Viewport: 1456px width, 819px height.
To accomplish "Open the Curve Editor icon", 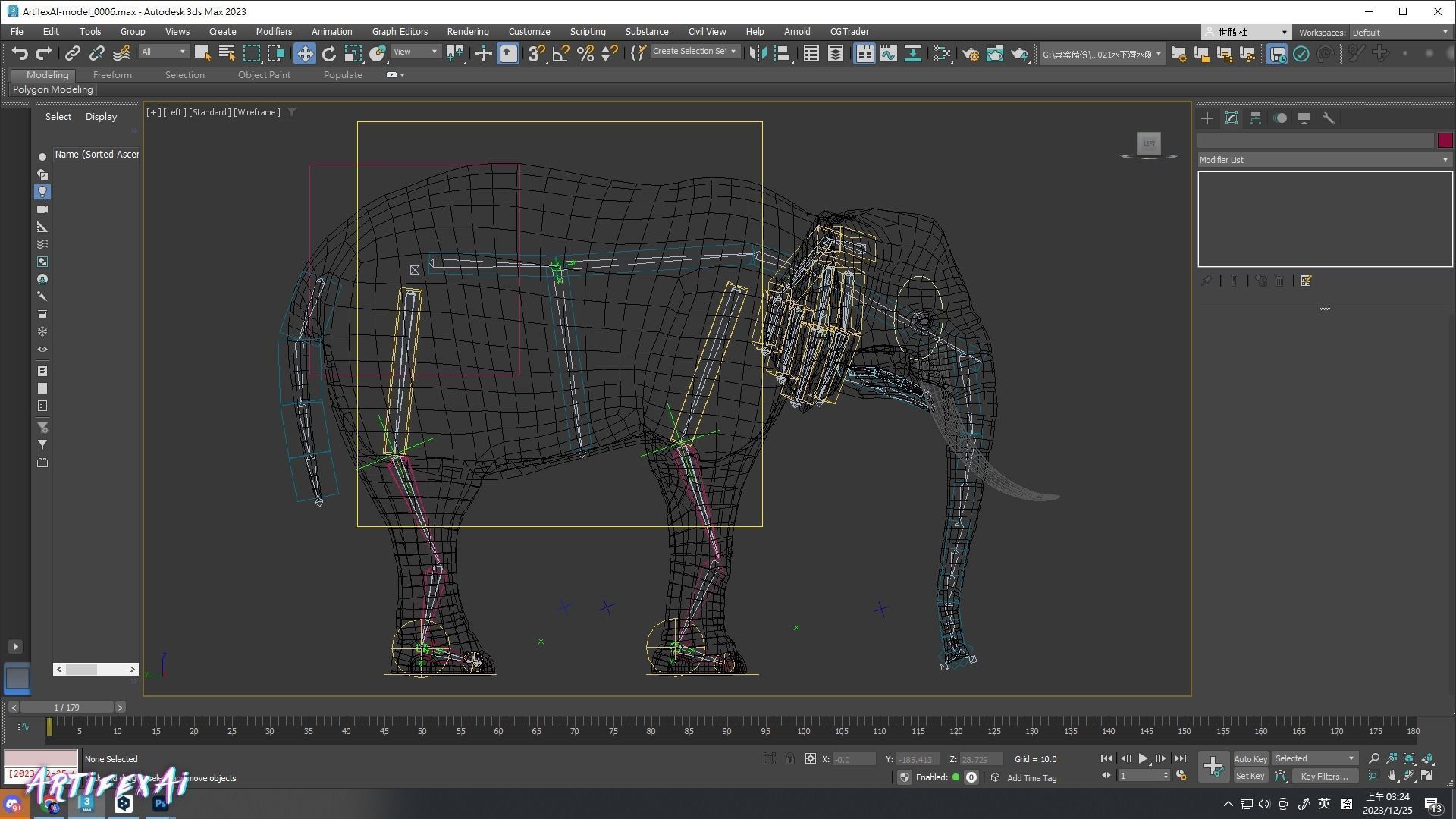I will tap(888, 53).
